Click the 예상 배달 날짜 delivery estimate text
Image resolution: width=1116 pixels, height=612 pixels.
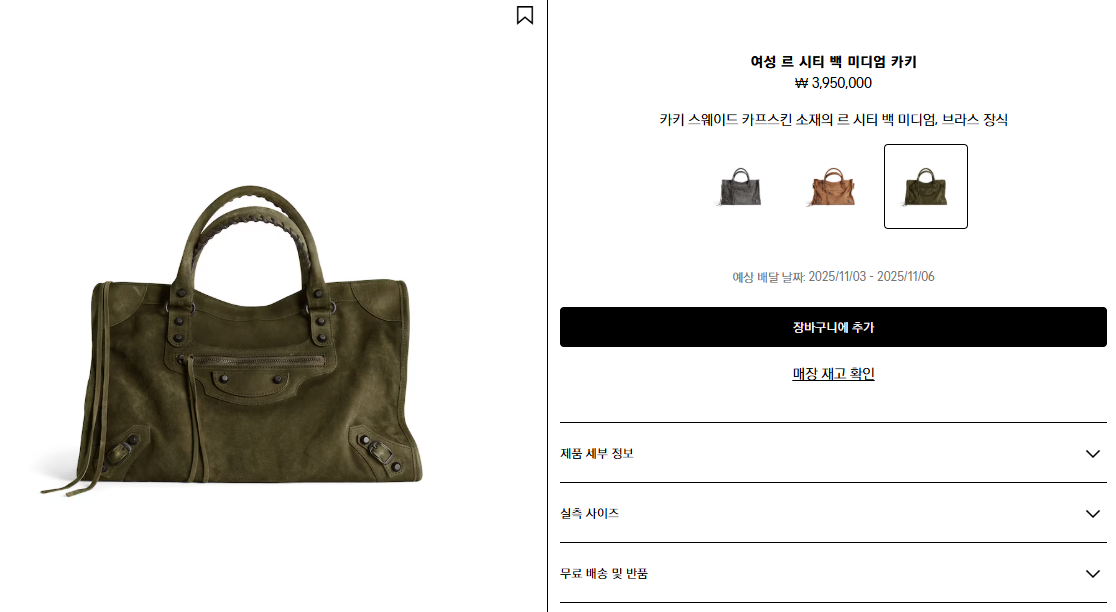point(833,276)
